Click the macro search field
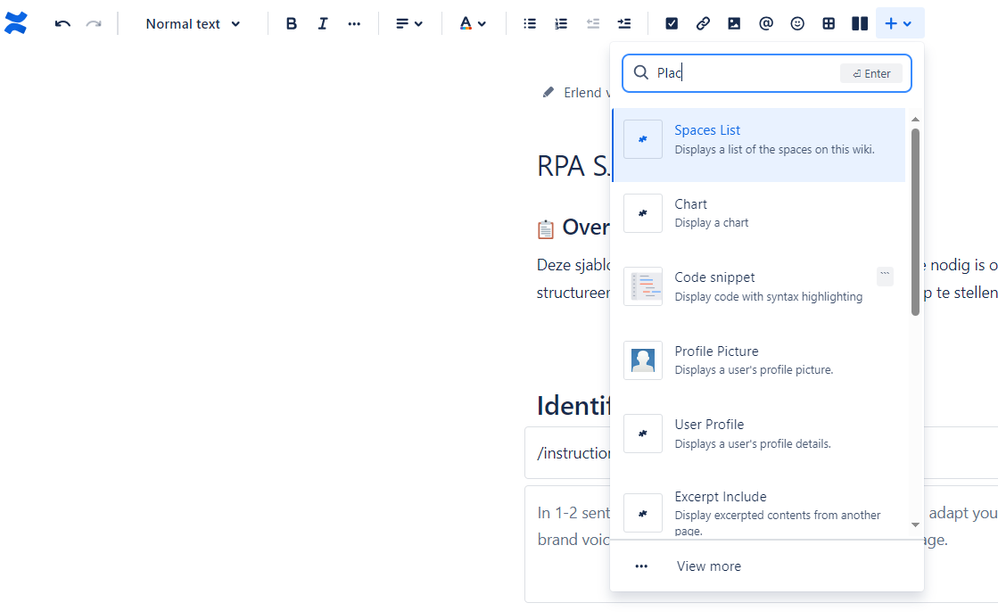 pyautogui.click(x=766, y=73)
